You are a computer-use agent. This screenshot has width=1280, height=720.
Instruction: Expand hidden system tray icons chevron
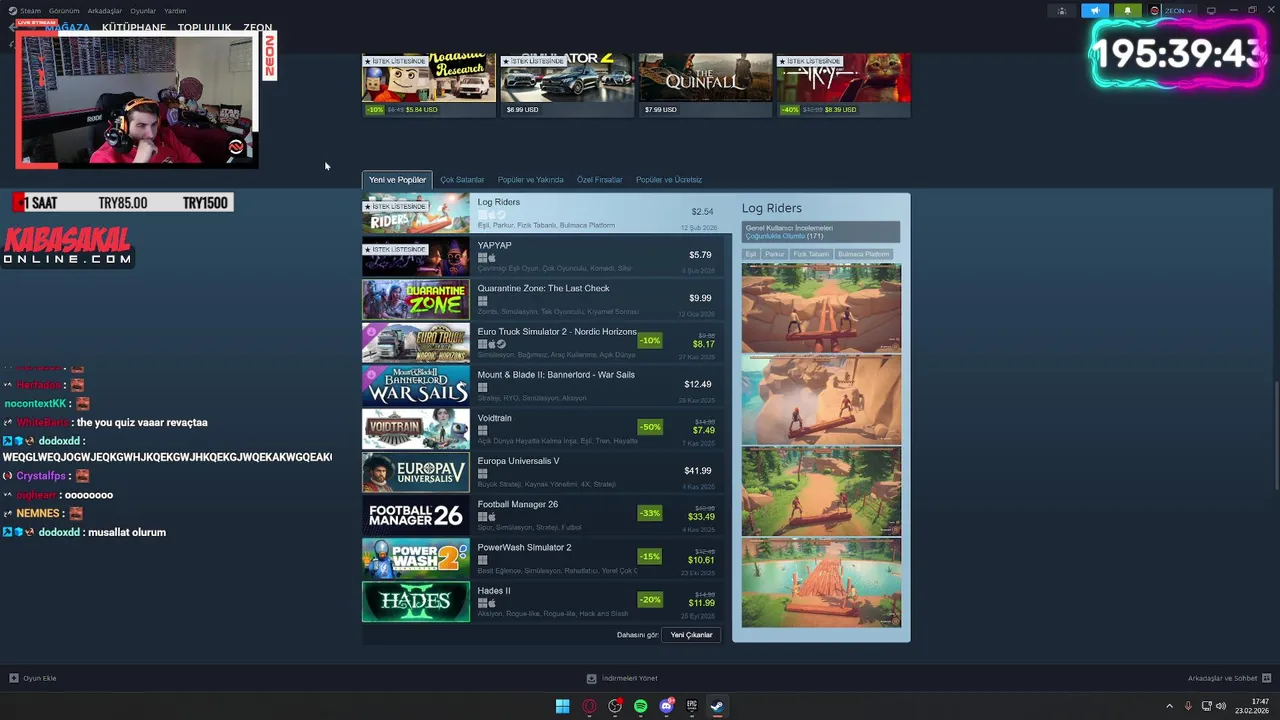pos(1170,706)
